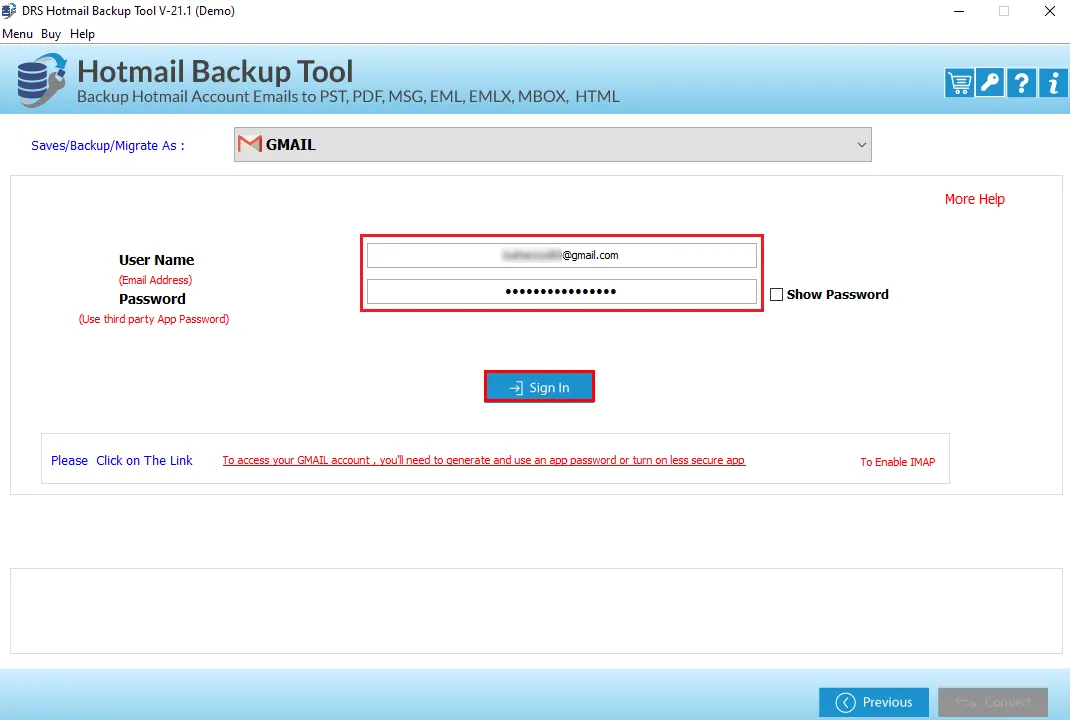Close the DRS Hotmail Backup window
Image resolution: width=1070 pixels, height=720 pixels.
tap(1050, 11)
